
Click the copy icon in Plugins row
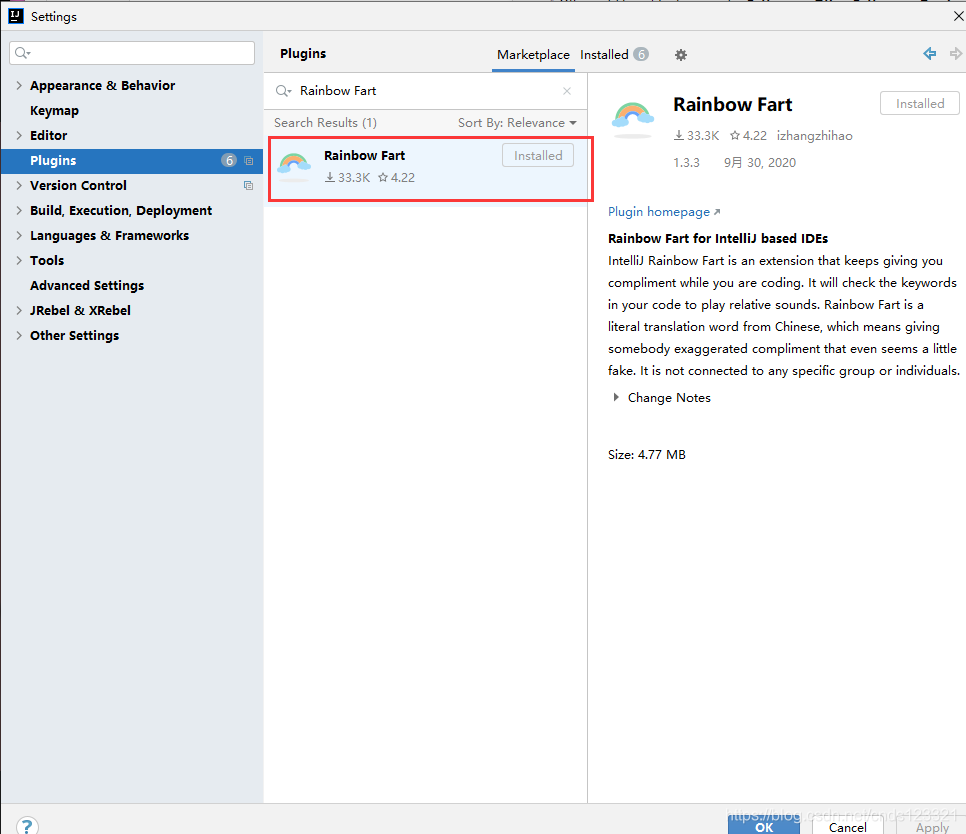click(x=248, y=161)
